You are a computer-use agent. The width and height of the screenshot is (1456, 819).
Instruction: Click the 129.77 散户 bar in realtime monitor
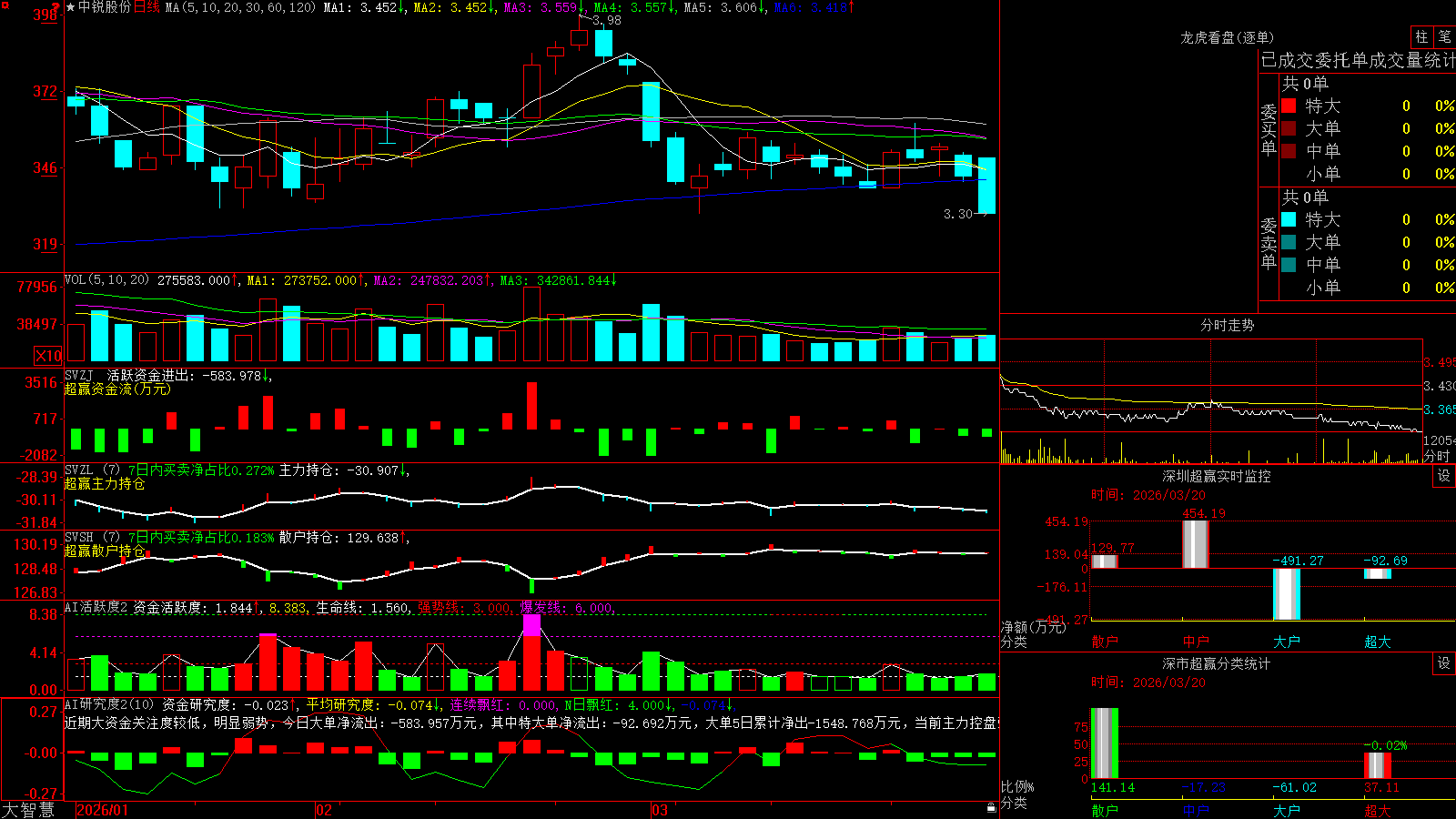(1105, 561)
